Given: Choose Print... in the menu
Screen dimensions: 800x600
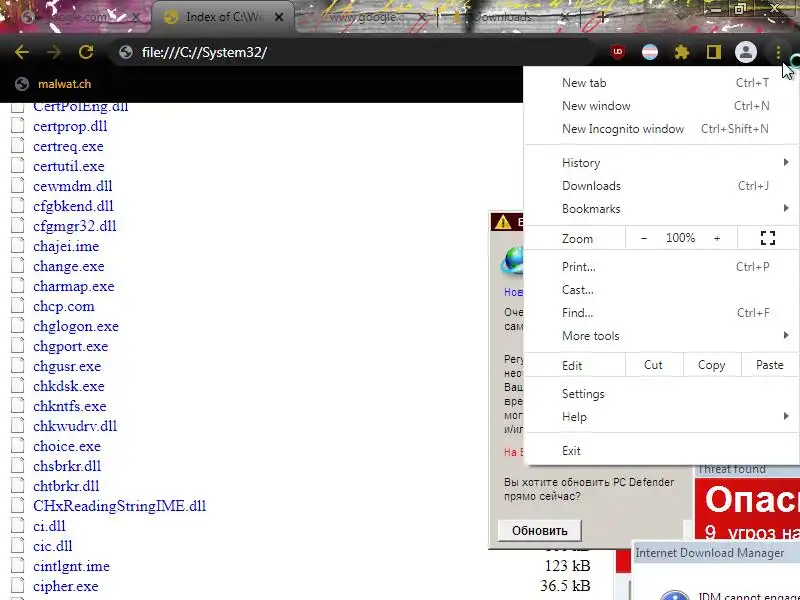Looking at the screenshot, I should 662,267.
